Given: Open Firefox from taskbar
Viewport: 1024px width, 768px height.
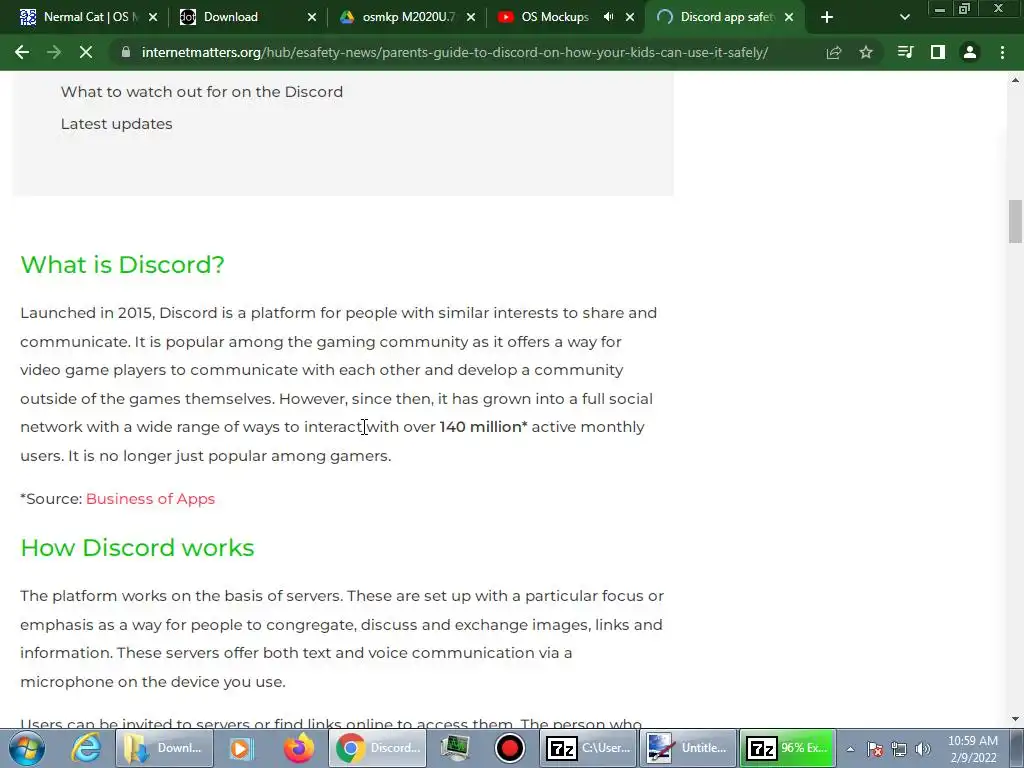Looking at the screenshot, I should pyautogui.click(x=299, y=748).
